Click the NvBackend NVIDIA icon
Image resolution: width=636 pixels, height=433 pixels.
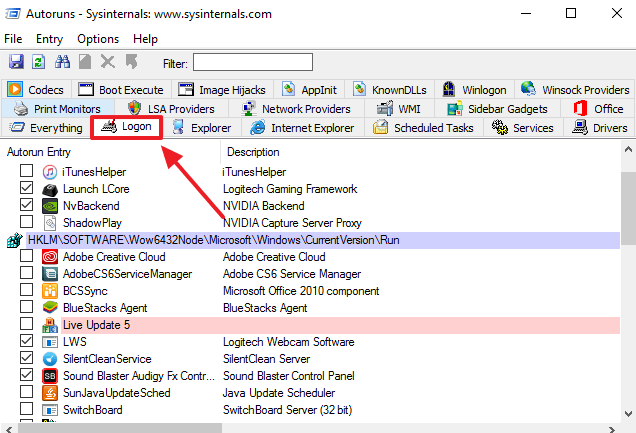click(50, 205)
